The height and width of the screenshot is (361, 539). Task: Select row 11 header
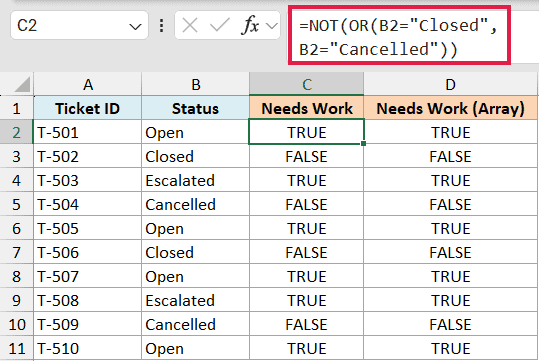point(16,349)
